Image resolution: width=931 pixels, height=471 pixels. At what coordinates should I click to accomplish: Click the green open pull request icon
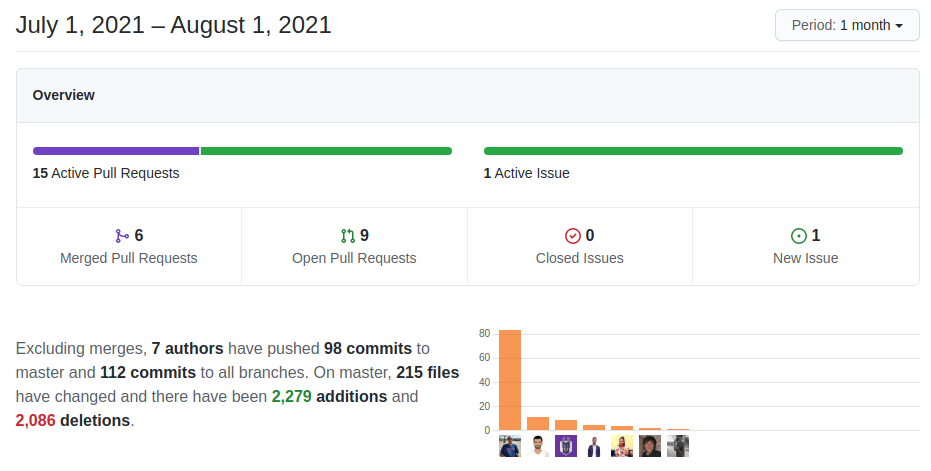[348, 236]
